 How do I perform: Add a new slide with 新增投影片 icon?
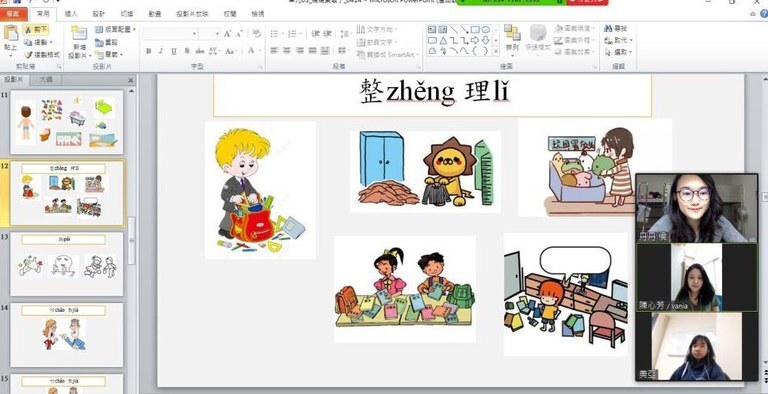tap(79, 34)
